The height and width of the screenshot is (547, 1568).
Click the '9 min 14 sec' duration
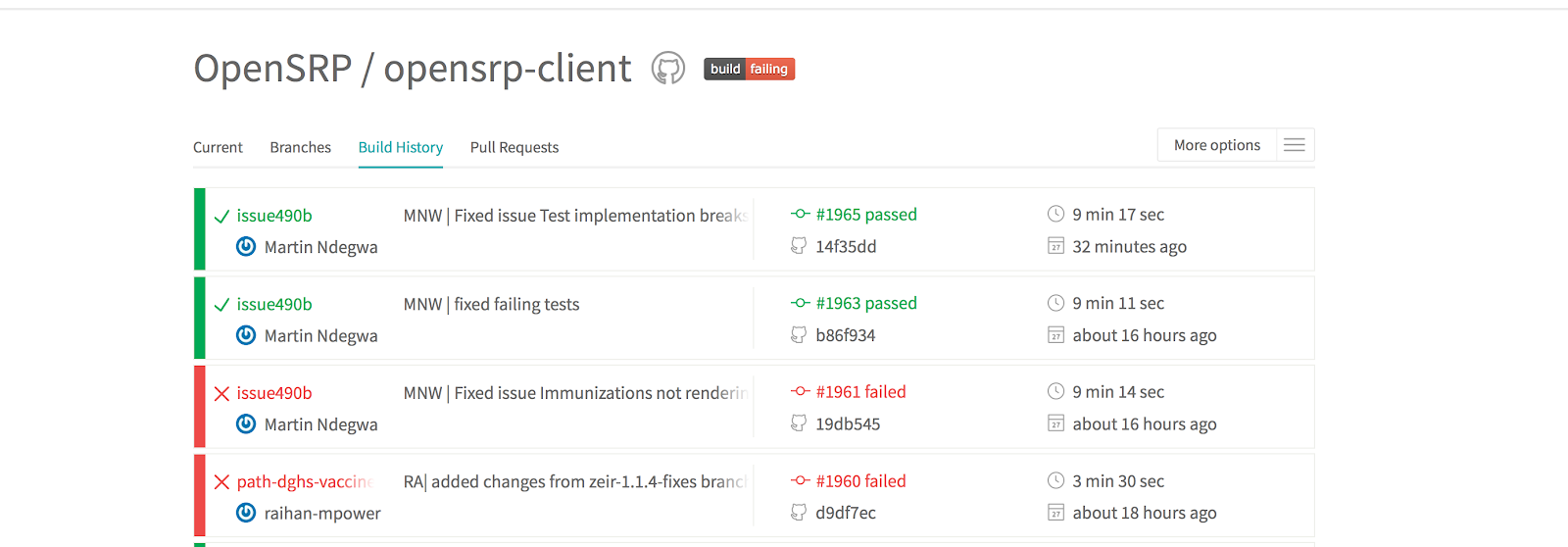coord(1118,391)
